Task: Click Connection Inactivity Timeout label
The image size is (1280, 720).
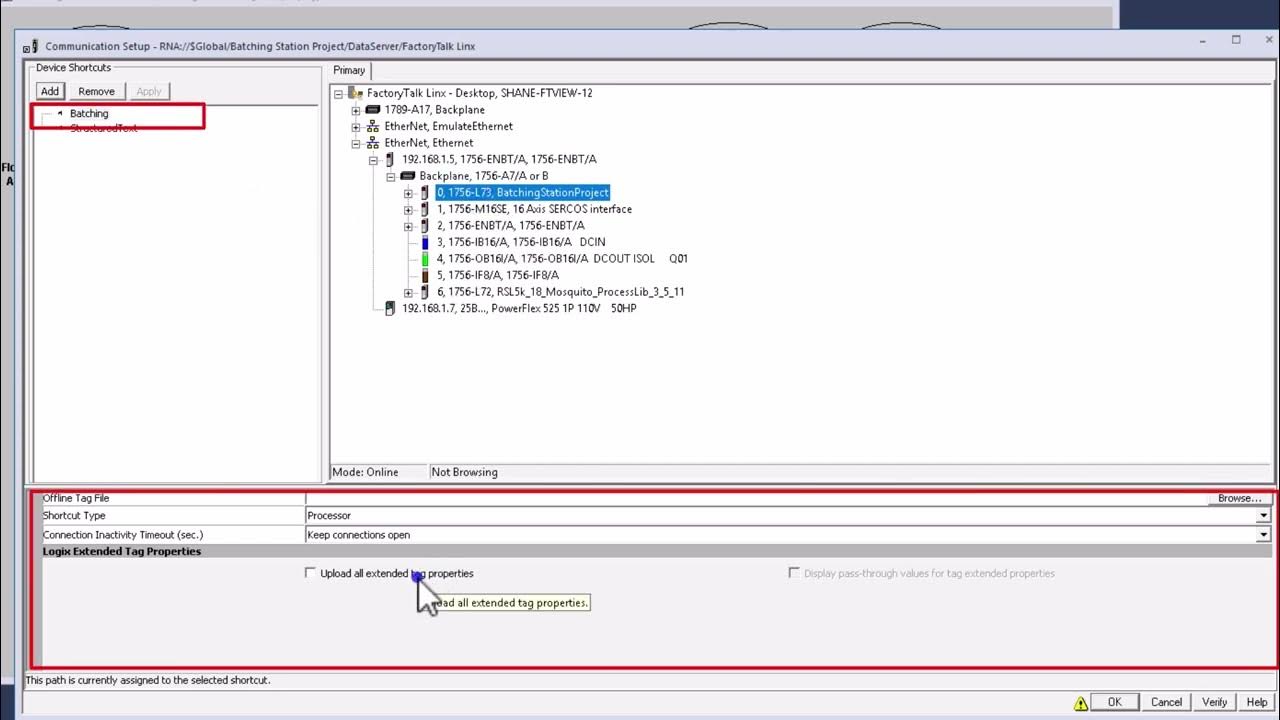Action: point(123,535)
